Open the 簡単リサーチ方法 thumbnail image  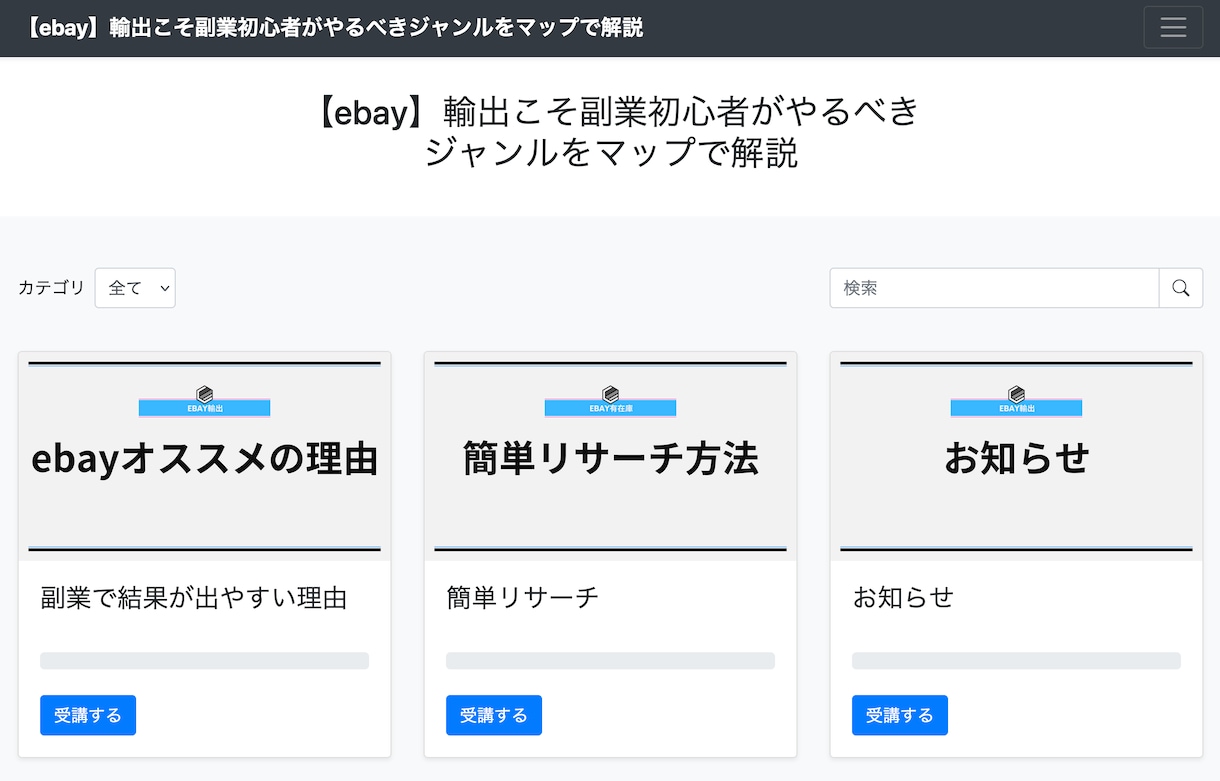tap(611, 456)
